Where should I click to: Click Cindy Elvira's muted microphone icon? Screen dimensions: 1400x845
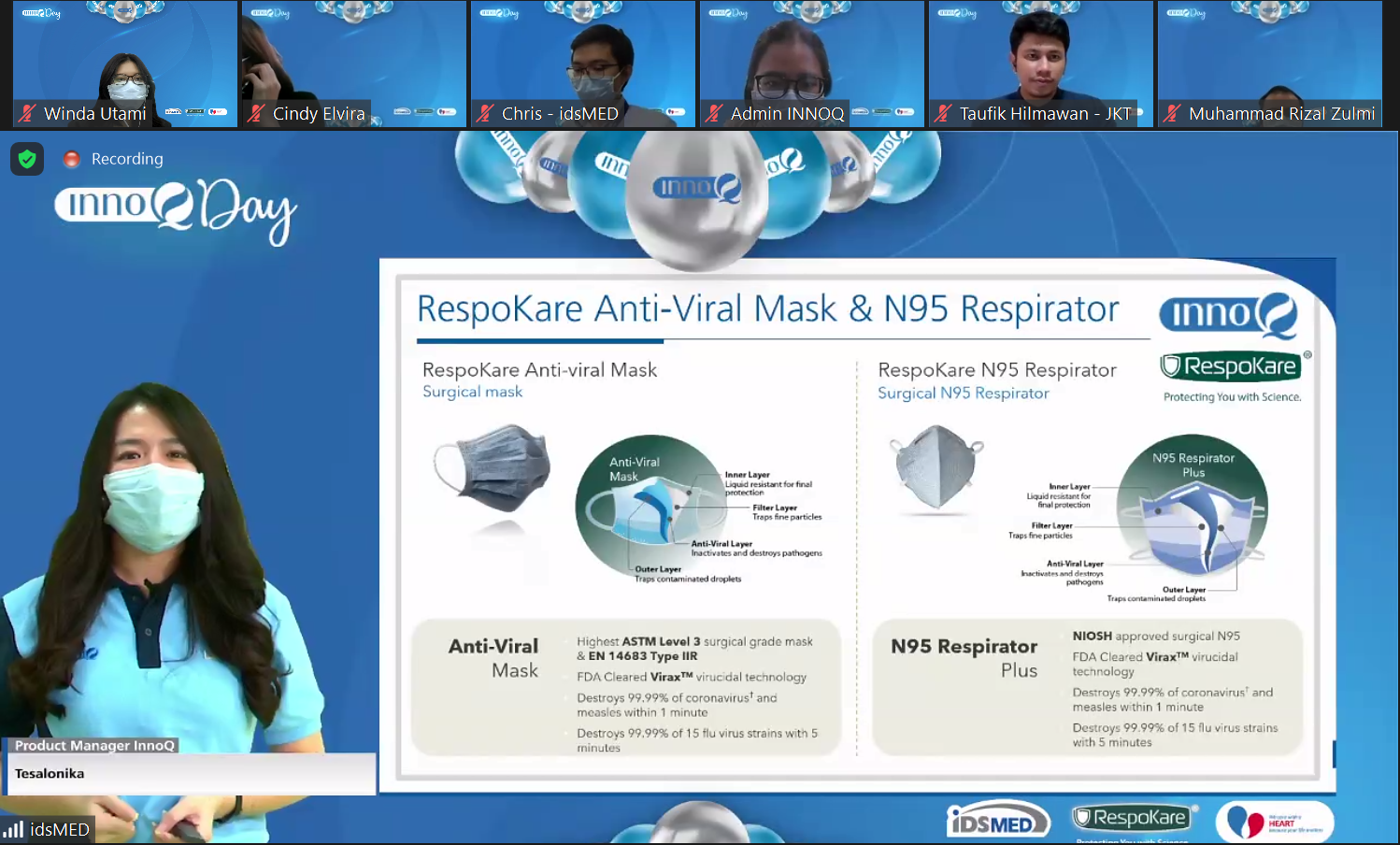(256, 114)
